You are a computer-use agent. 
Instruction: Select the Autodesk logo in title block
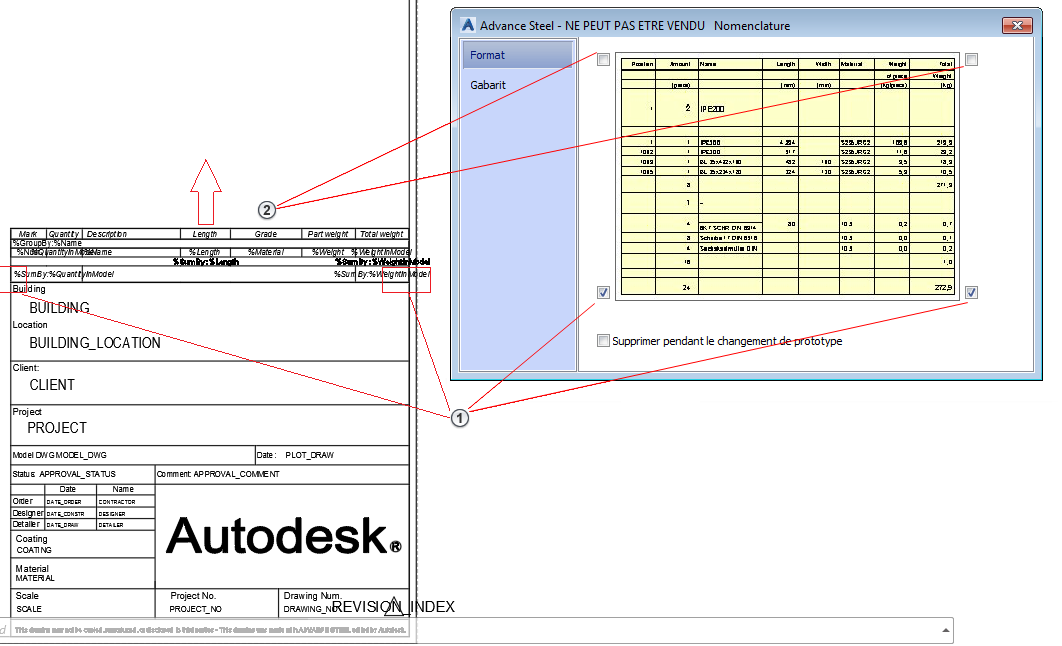point(284,536)
